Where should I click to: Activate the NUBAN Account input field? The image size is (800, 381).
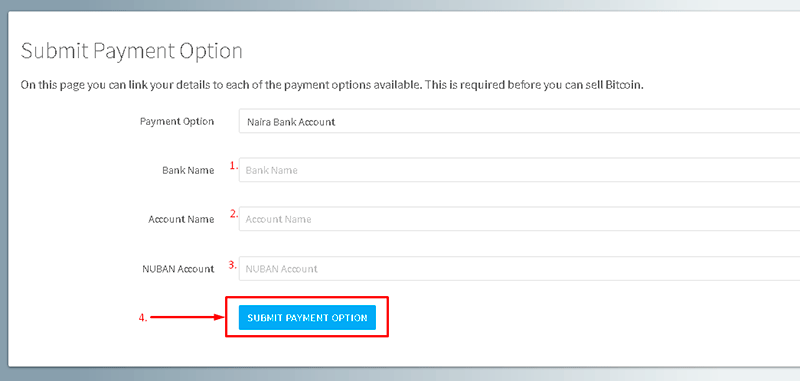(x=519, y=268)
